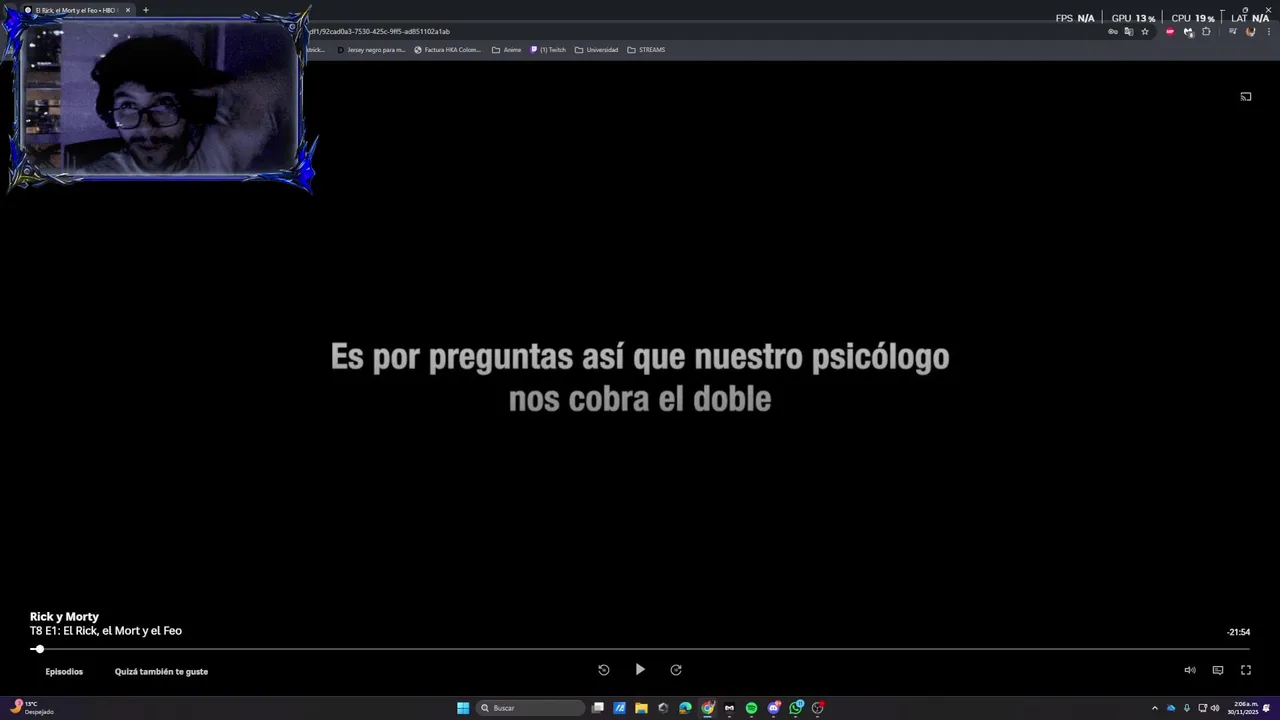Viewport: 1280px width, 720px height.
Task: Cast video to device icon
Action: coord(1246,97)
